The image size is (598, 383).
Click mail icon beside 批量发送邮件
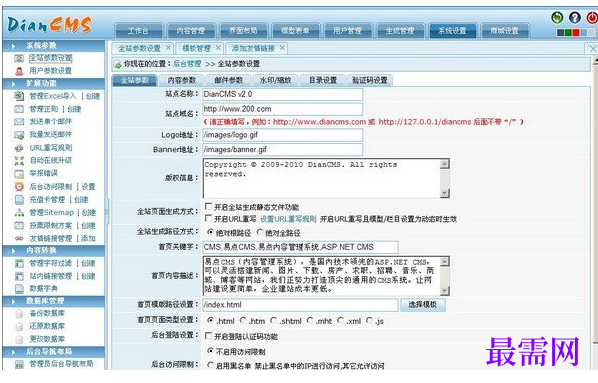[19, 135]
